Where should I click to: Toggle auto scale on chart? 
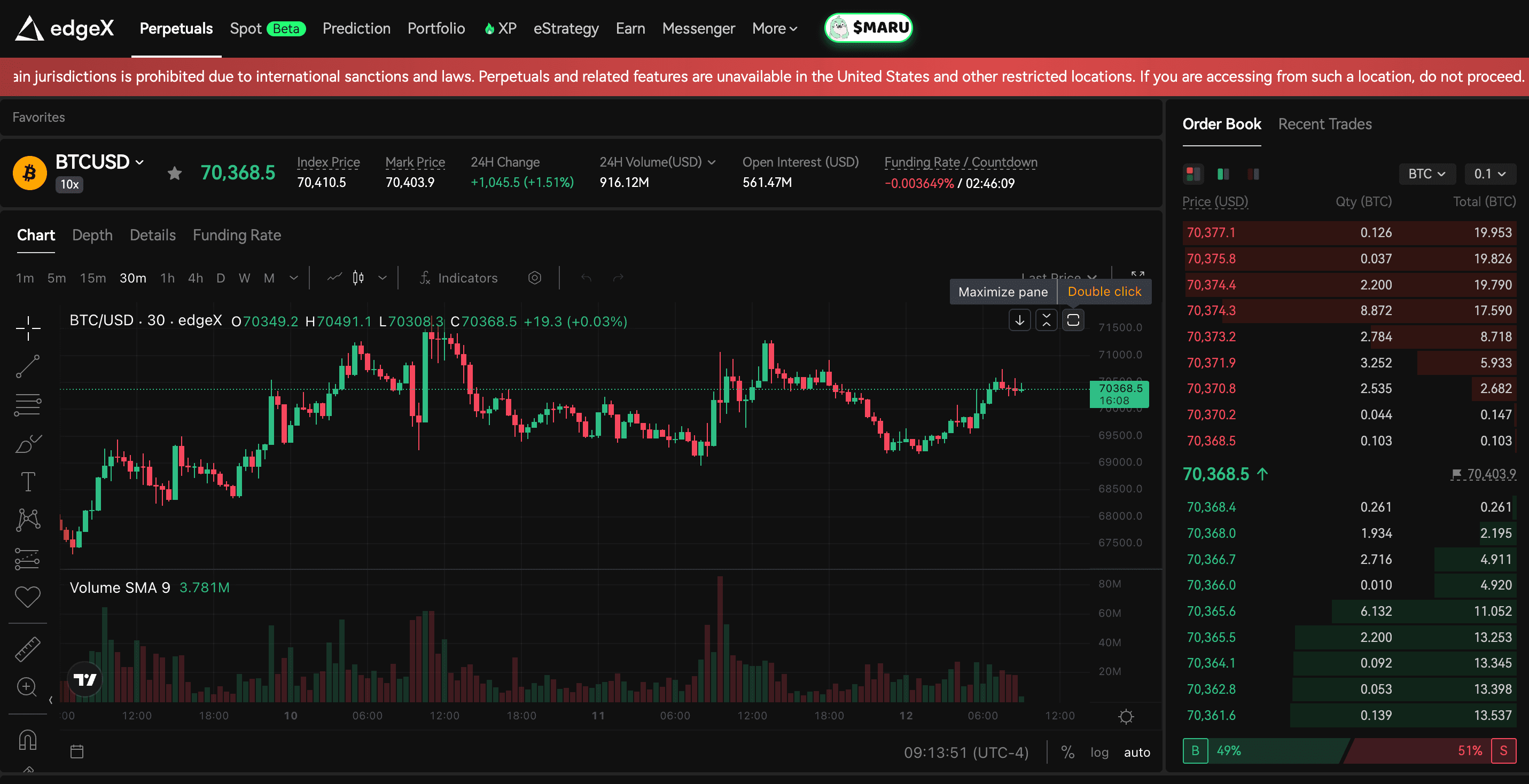pyautogui.click(x=1137, y=752)
